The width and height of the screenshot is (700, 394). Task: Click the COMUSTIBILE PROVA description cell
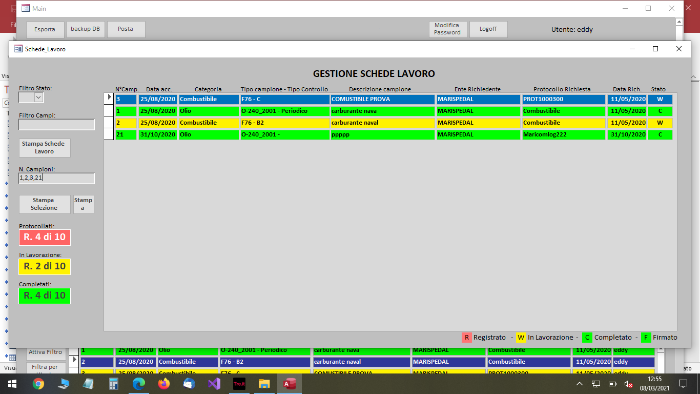pyautogui.click(x=382, y=99)
